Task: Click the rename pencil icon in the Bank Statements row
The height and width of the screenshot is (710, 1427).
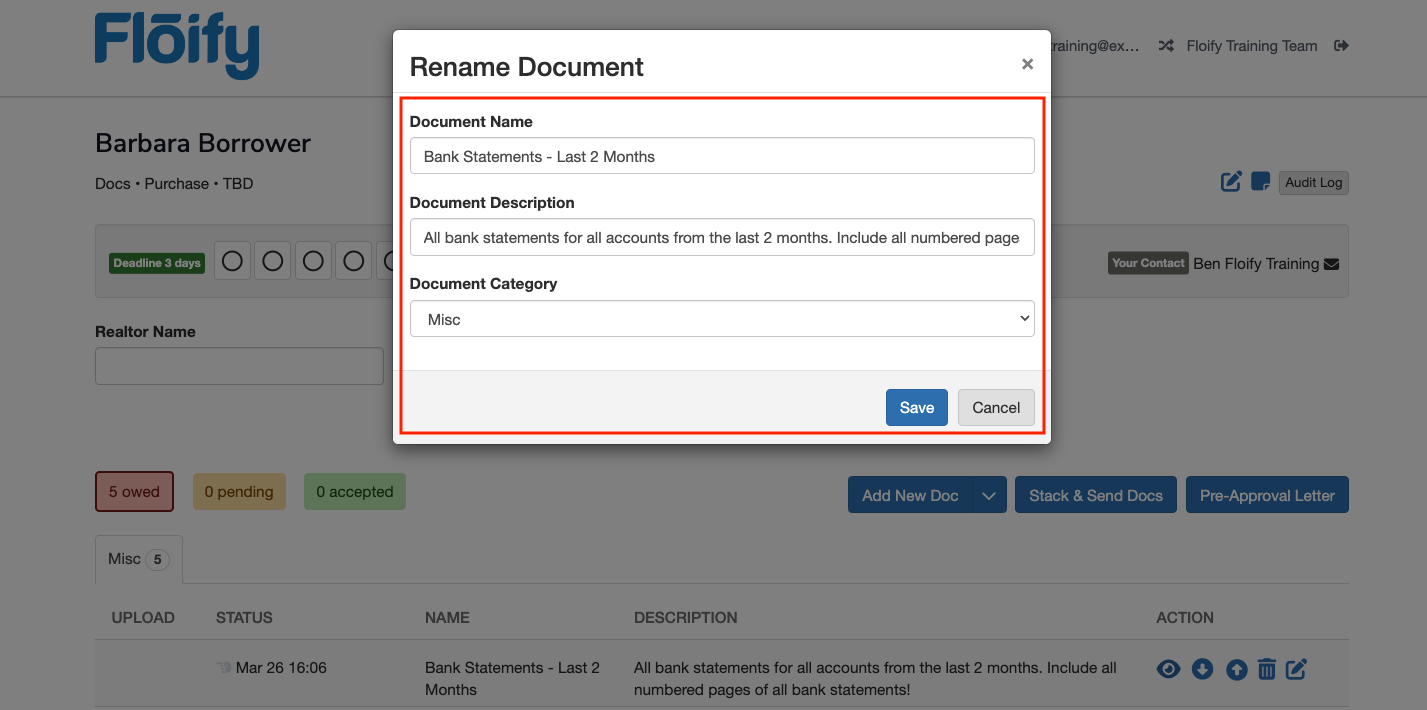Action: pyautogui.click(x=1296, y=669)
